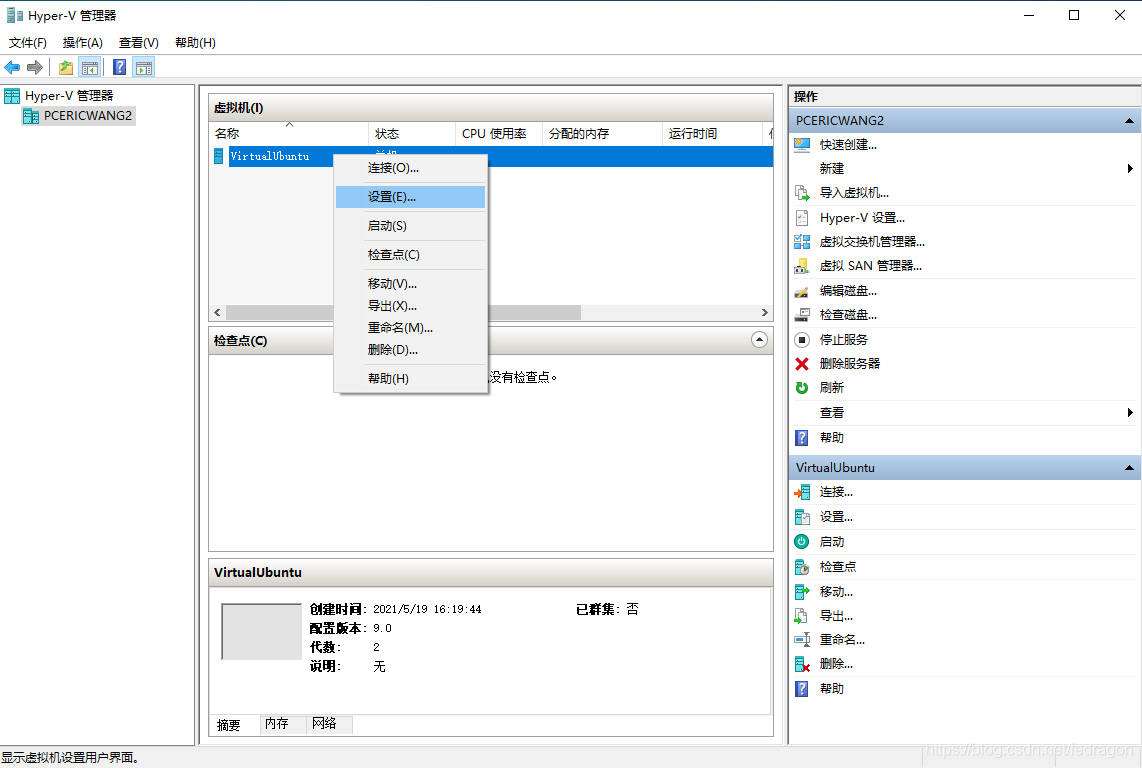Click the Move (移动) icon in the Actions pane
1142x768 pixels.
pos(802,592)
